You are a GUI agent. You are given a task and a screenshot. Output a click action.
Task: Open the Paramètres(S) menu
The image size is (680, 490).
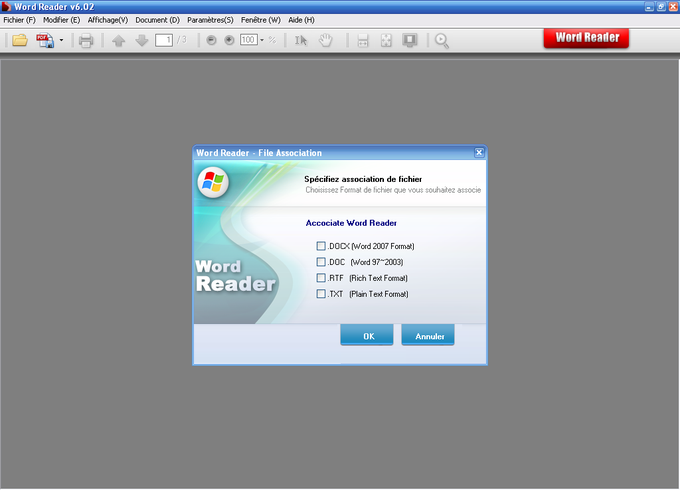click(210, 20)
